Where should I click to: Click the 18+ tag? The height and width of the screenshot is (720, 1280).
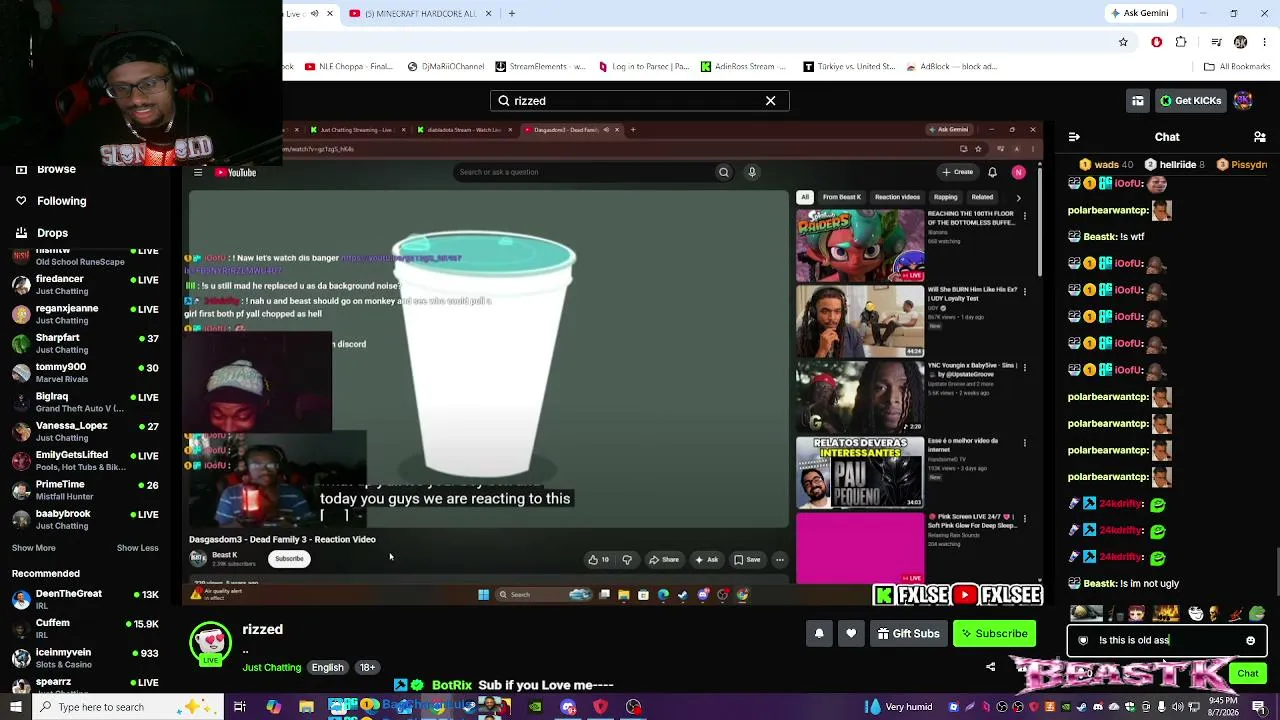click(367, 667)
